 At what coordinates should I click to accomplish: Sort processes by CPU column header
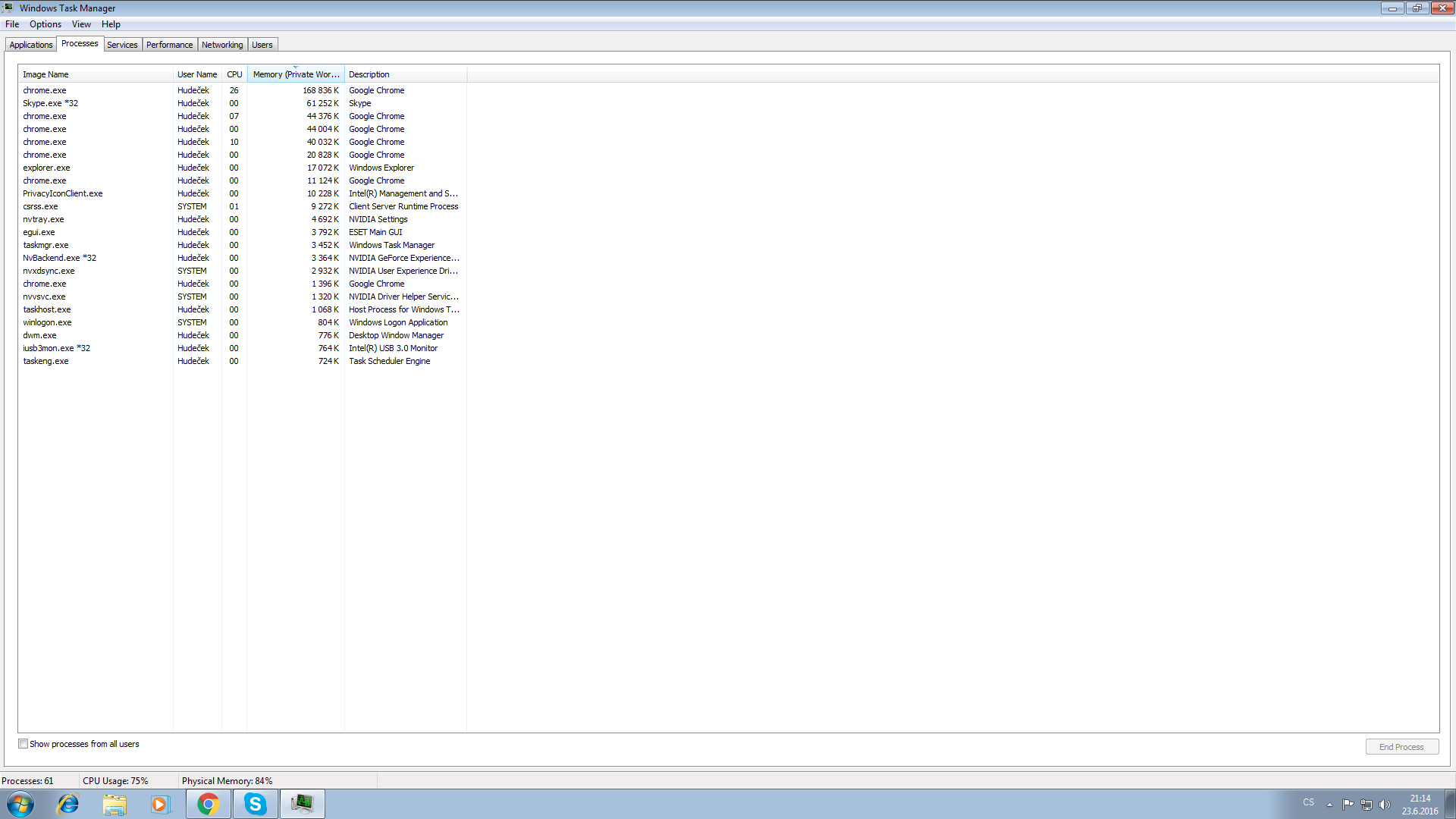(234, 74)
